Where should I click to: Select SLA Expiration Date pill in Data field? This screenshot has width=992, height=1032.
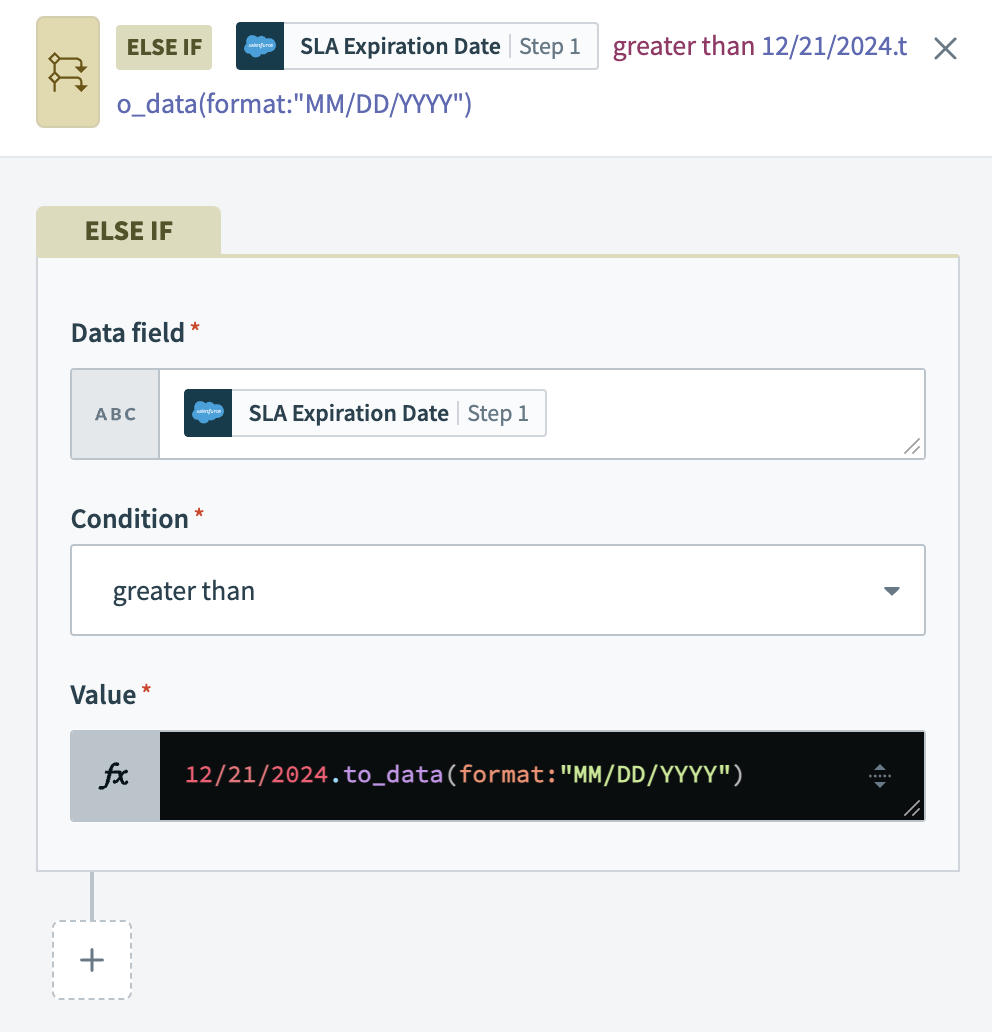click(348, 413)
